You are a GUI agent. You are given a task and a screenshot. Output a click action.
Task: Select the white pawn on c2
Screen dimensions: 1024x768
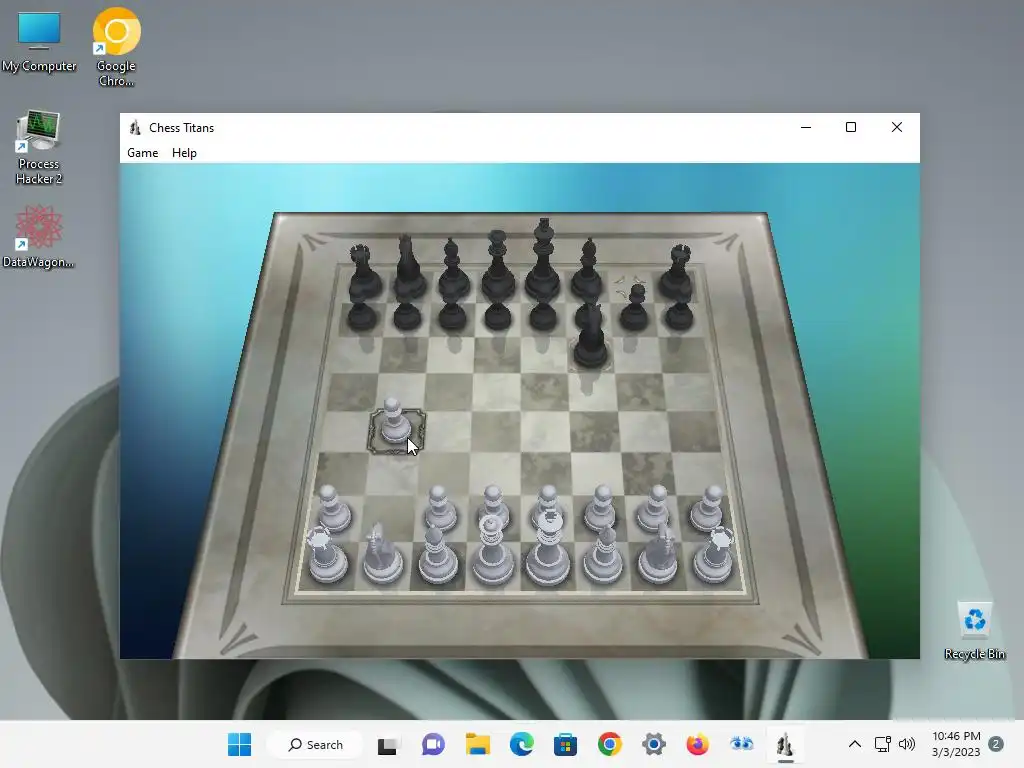[440, 508]
